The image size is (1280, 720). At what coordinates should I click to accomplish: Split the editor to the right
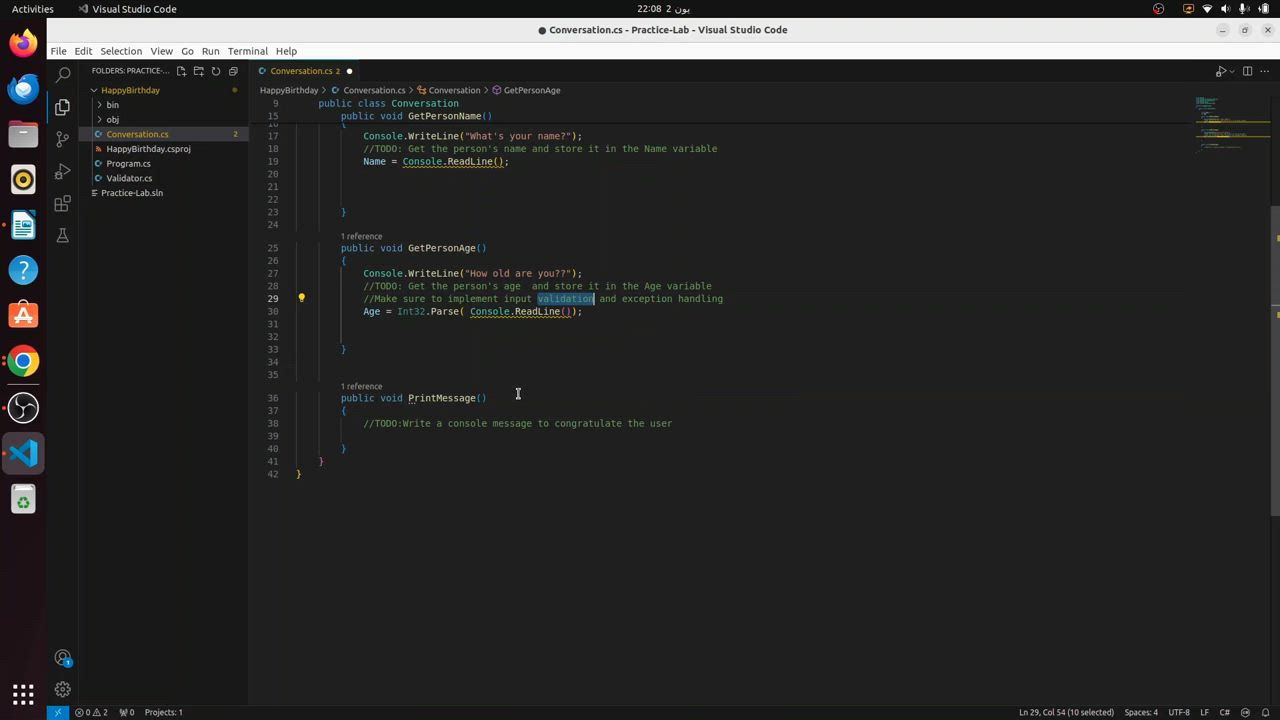coord(1247,71)
